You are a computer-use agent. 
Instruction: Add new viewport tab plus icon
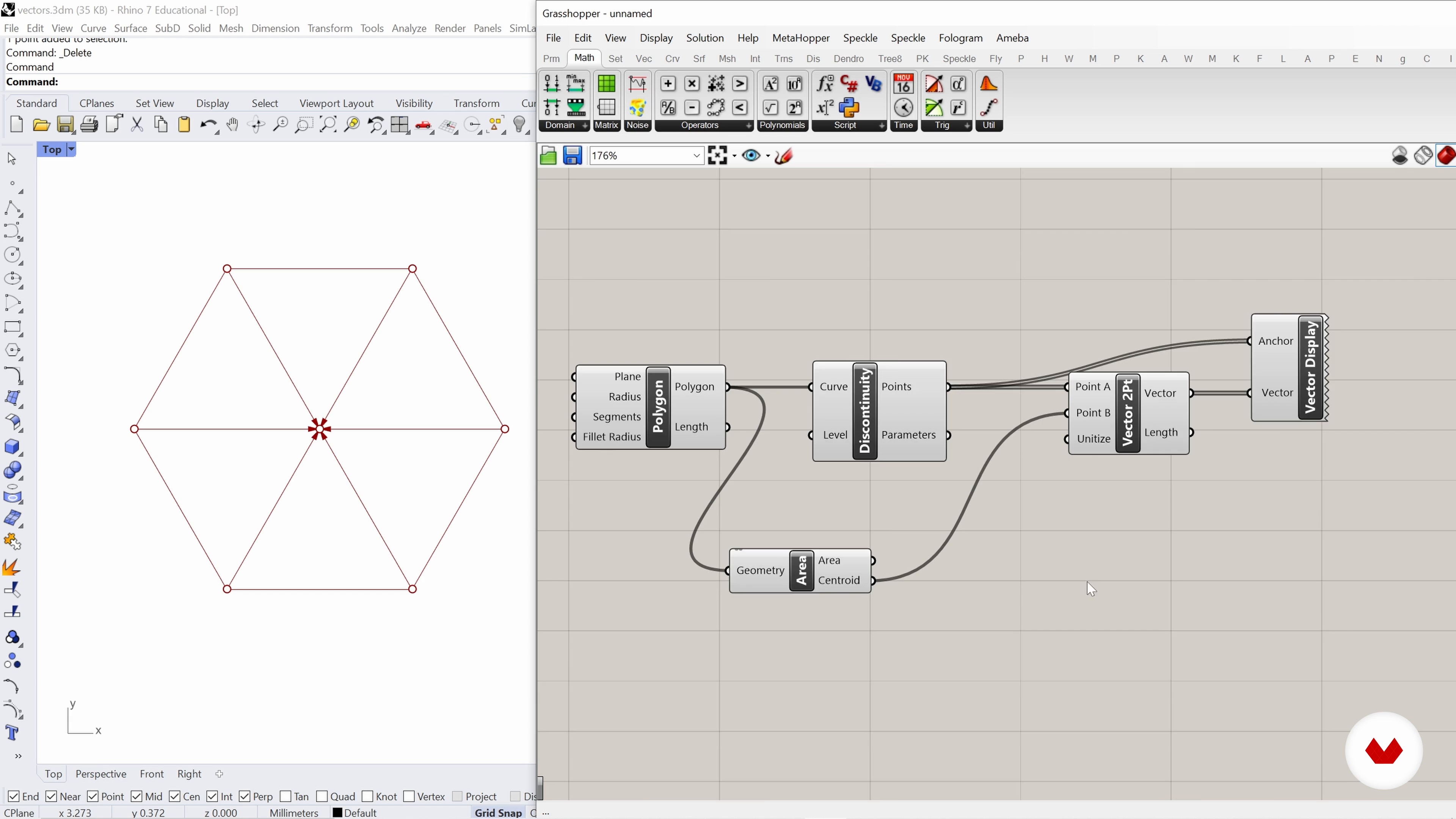219,774
